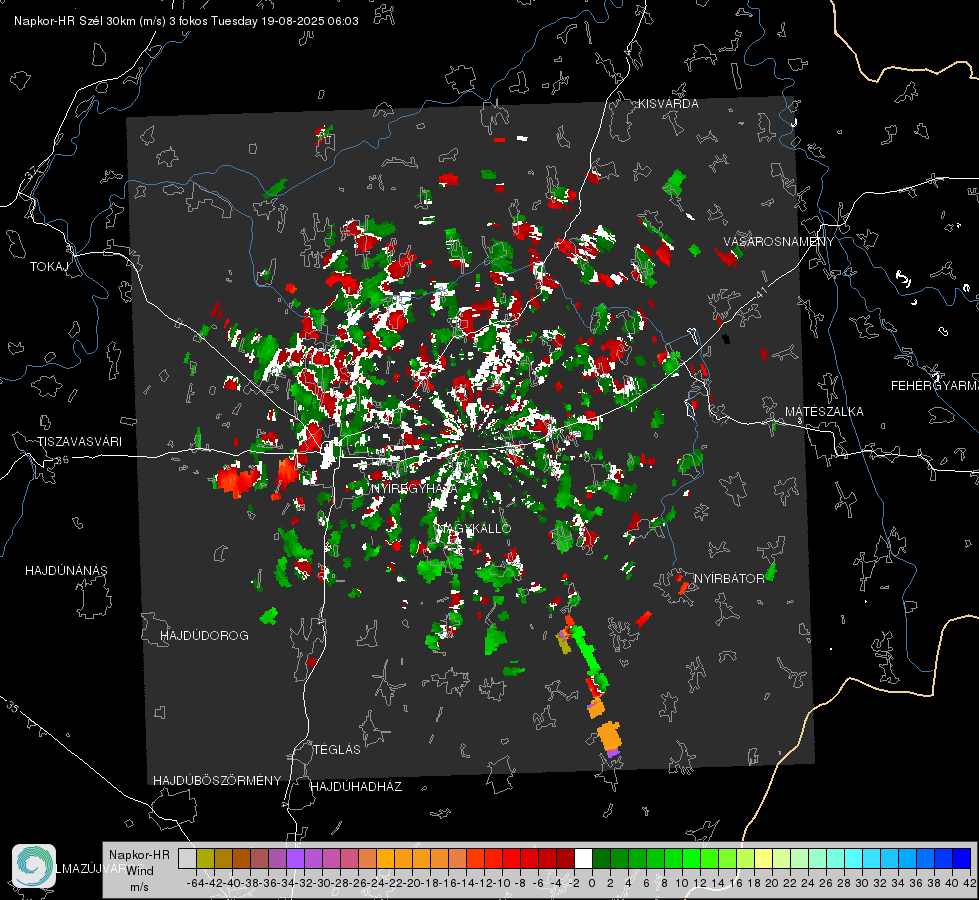Viewport: 979px width, 900px height.
Task: Click the legend value -64
Action: [x=196, y=883]
